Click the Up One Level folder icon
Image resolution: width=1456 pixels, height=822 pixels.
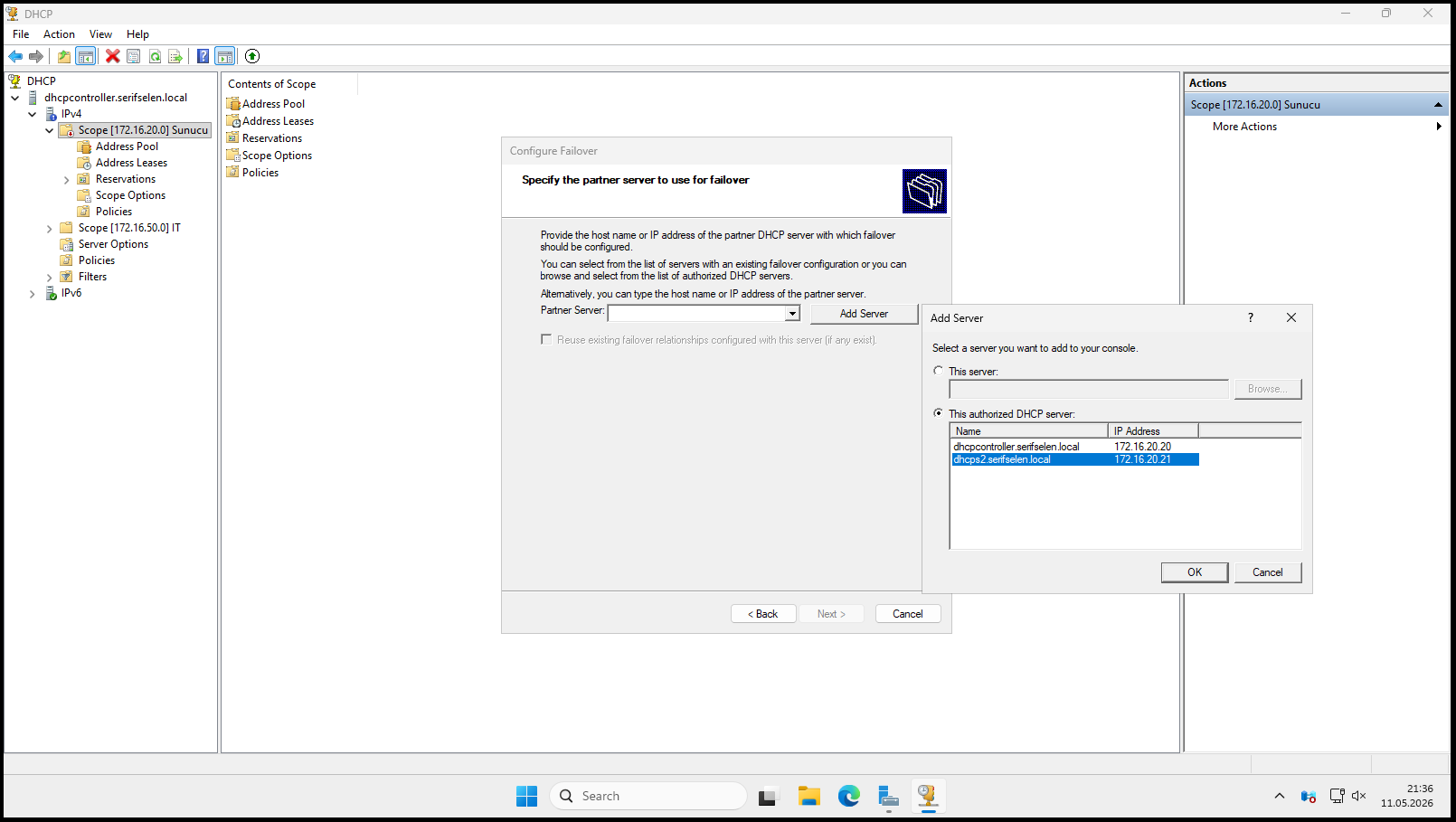point(64,56)
